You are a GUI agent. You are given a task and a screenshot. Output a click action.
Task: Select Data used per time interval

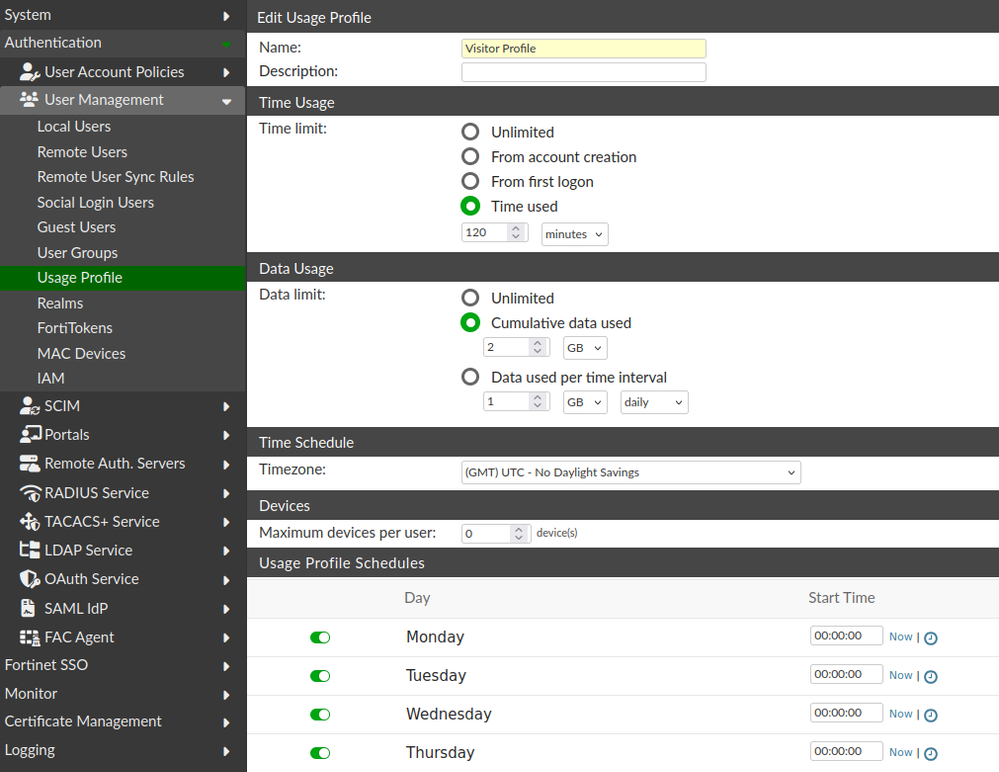click(x=470, y=377)
